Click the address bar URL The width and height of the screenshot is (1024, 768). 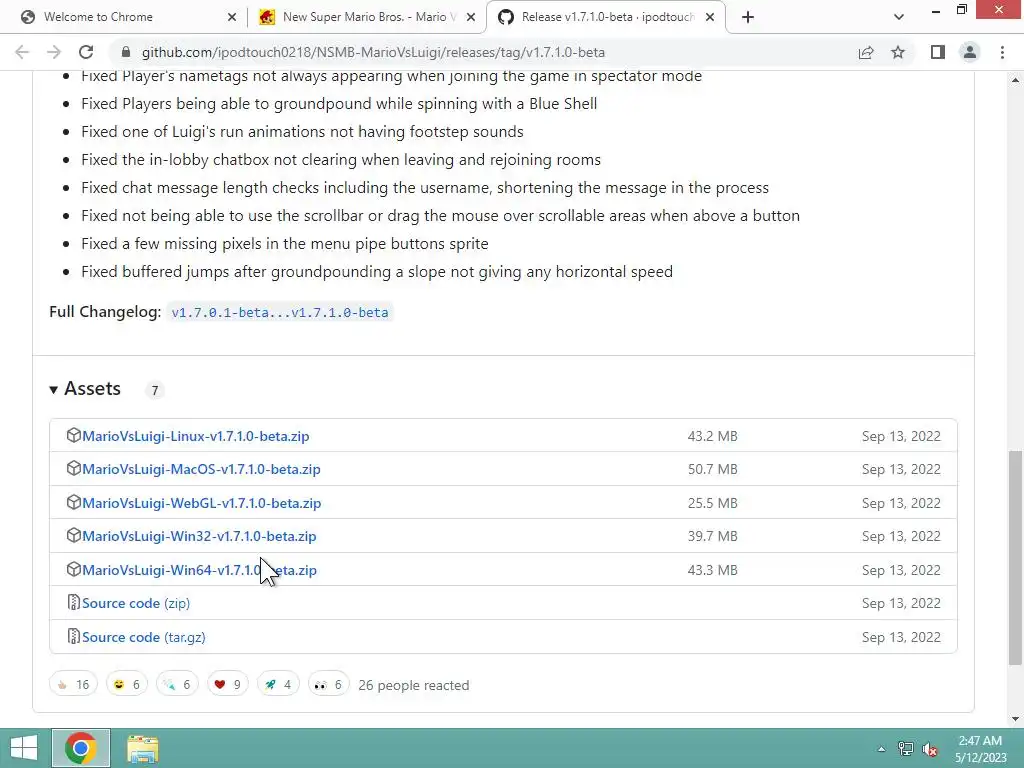coord(373,52)
